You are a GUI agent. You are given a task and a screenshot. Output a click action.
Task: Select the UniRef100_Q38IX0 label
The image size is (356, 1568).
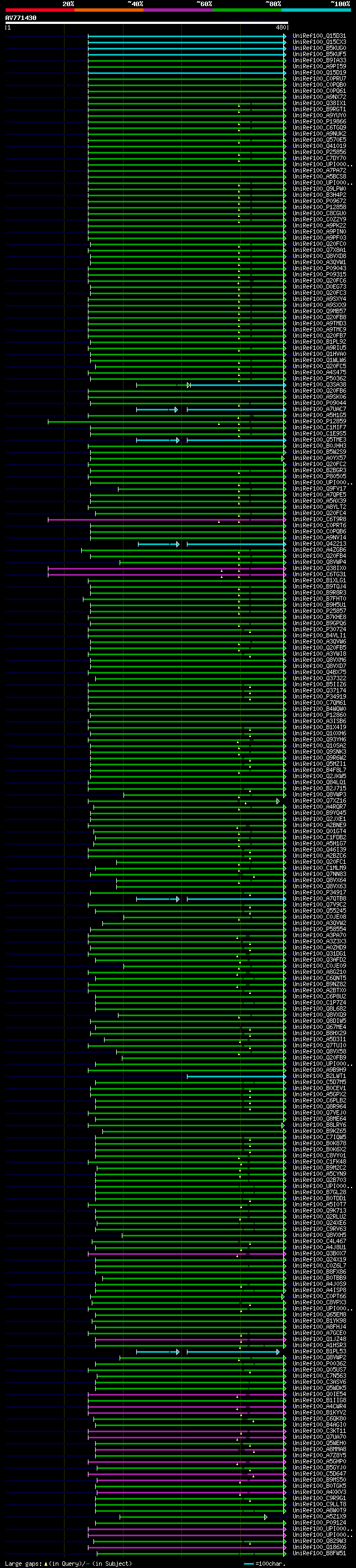coord(319,568)
